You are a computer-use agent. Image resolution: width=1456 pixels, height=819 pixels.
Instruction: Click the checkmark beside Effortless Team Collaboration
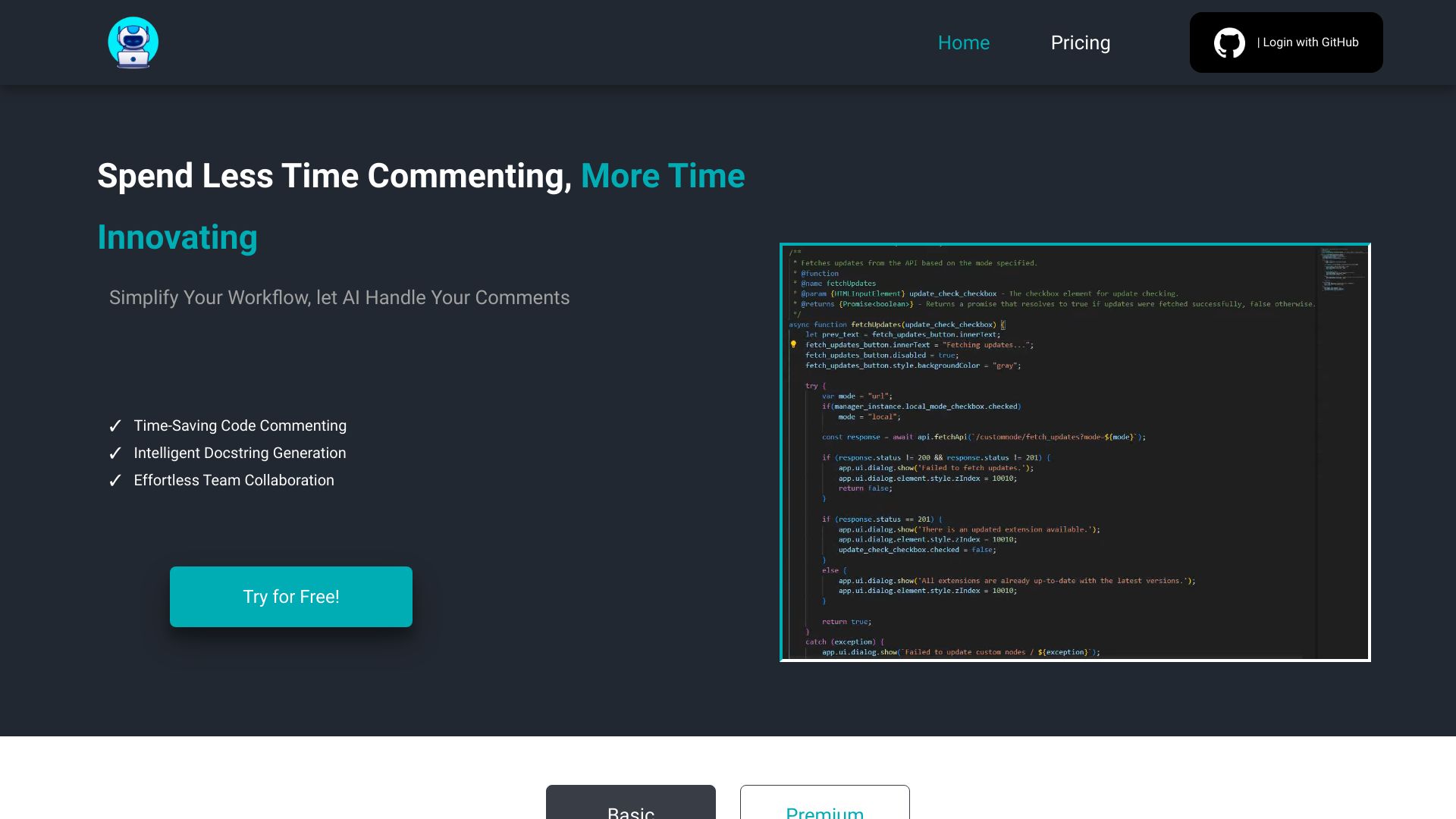(116, 480)
